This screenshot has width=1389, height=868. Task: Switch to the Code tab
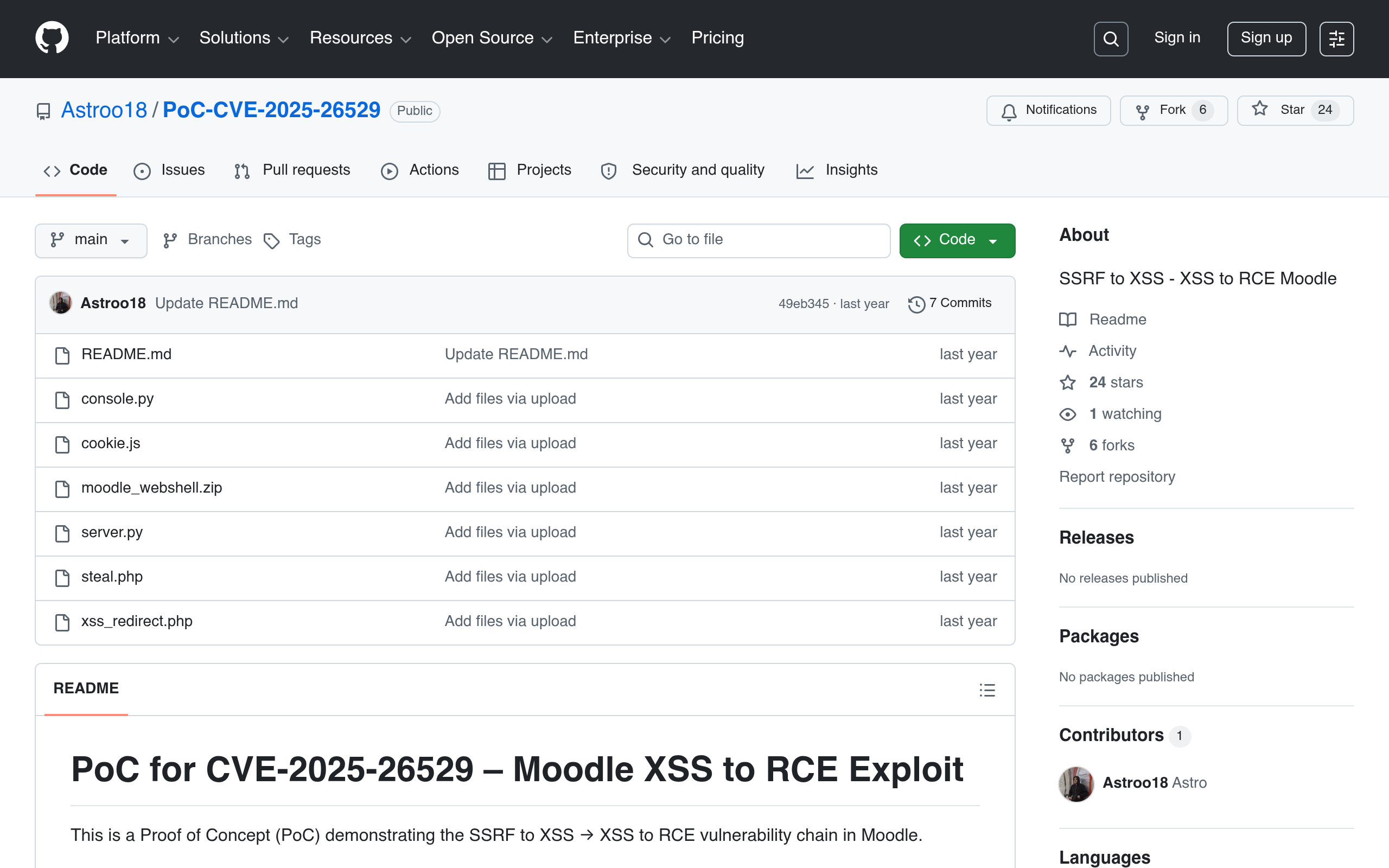coord(76,170)
